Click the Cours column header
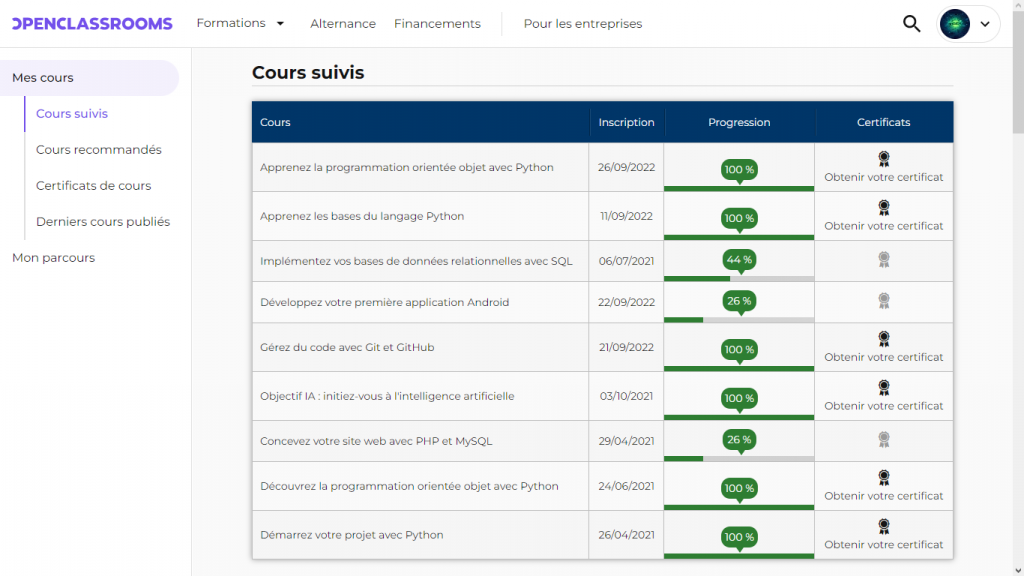This screenshot has height=576, width=1024. click(275, 122)
